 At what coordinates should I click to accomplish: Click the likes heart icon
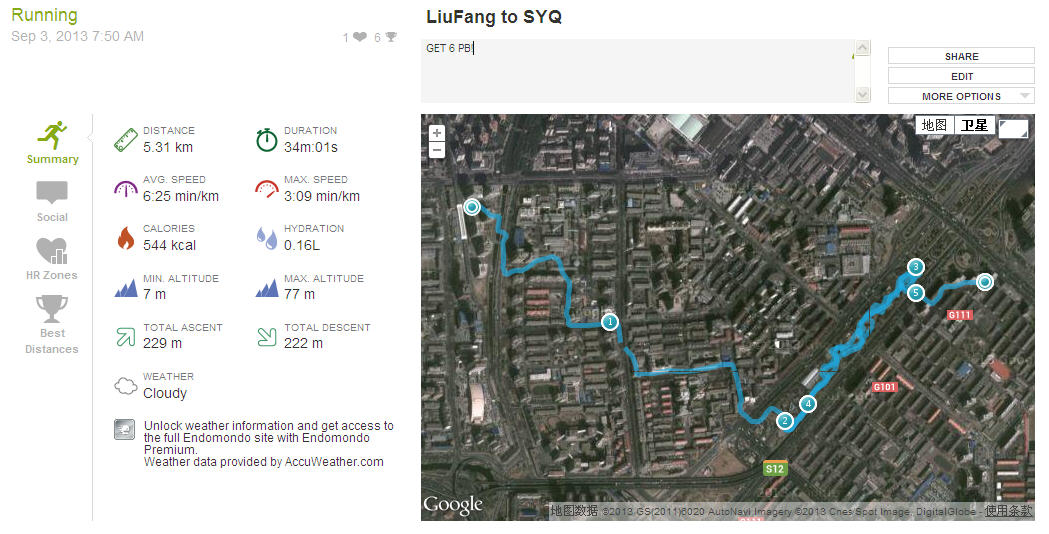360,37
